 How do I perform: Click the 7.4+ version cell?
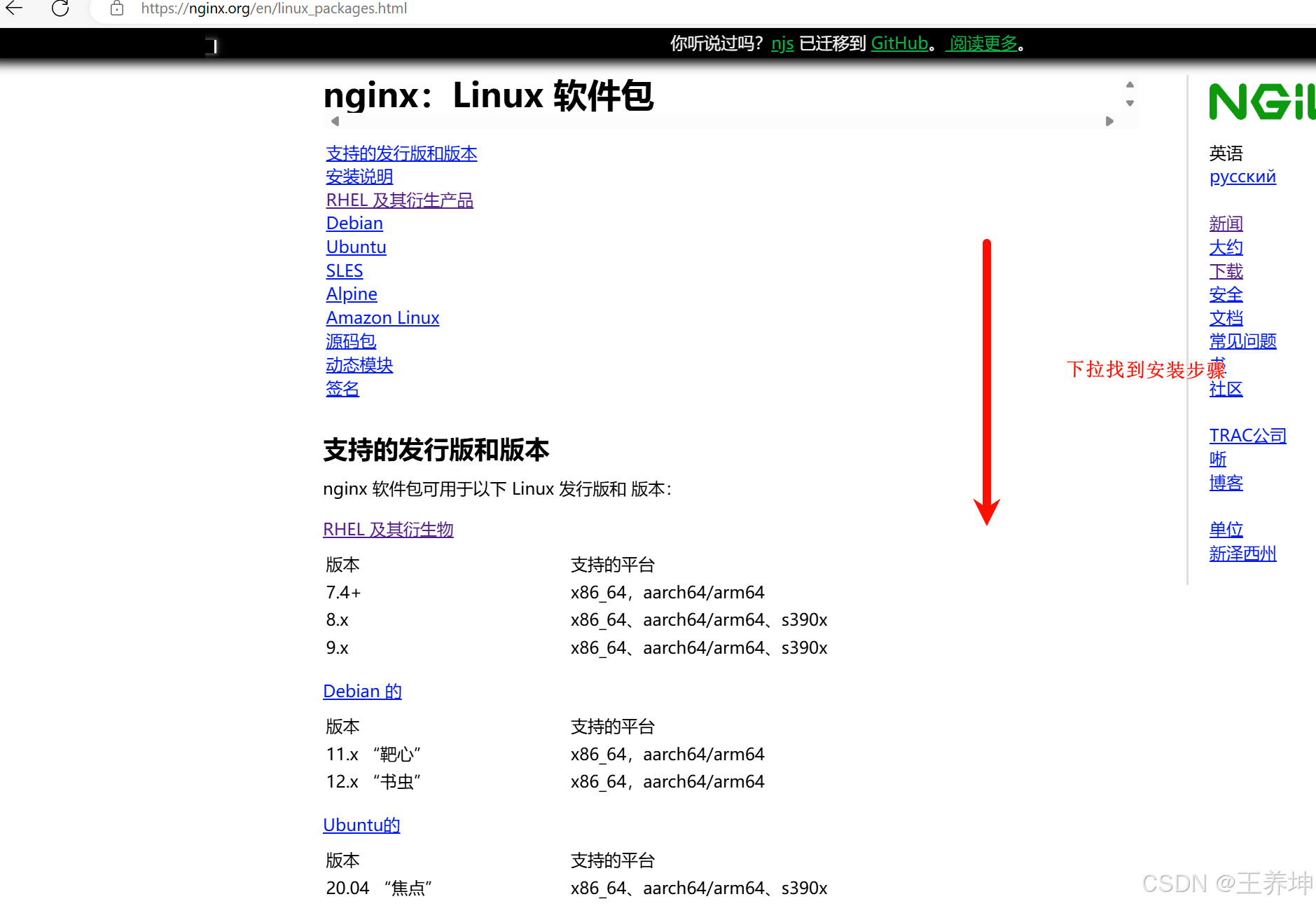(343, 593)
